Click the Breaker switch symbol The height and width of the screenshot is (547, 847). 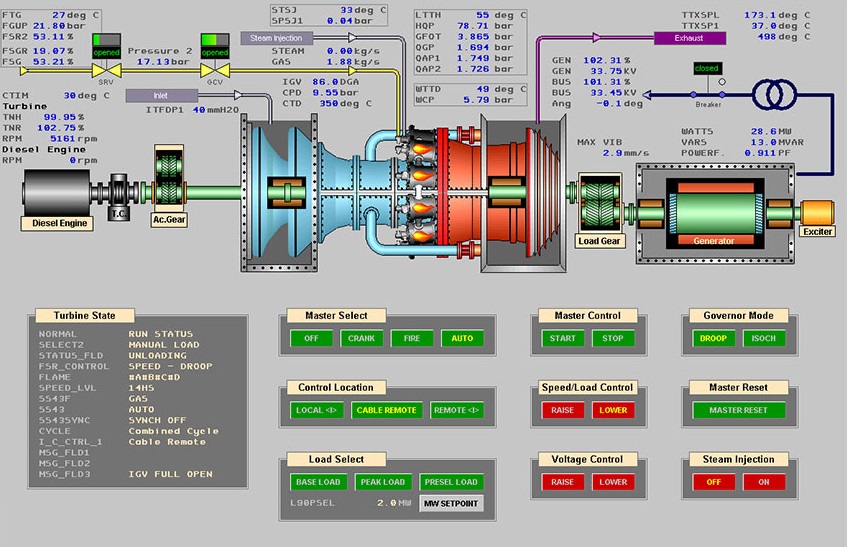[708, 94]
